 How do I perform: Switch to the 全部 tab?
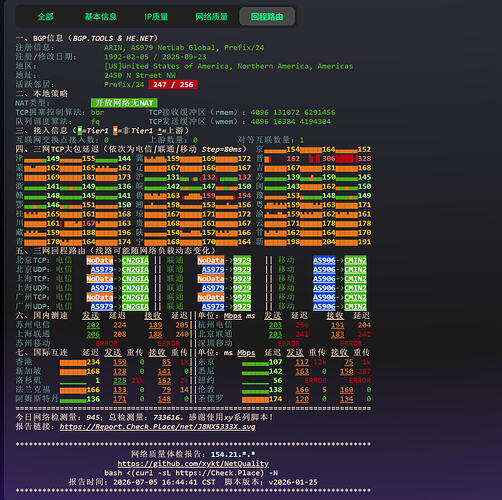[x=45, y=16]
